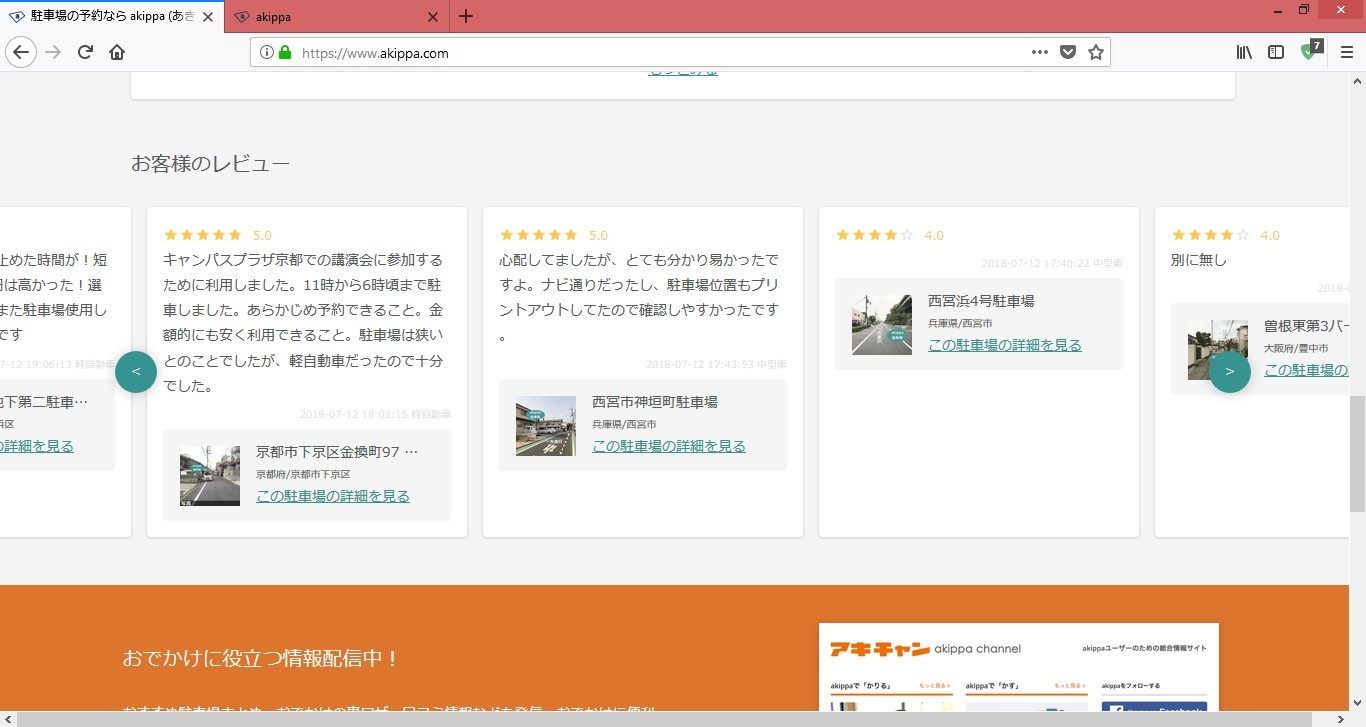
Task: Save page to Pocket
Action: [x=1068, y=52]
